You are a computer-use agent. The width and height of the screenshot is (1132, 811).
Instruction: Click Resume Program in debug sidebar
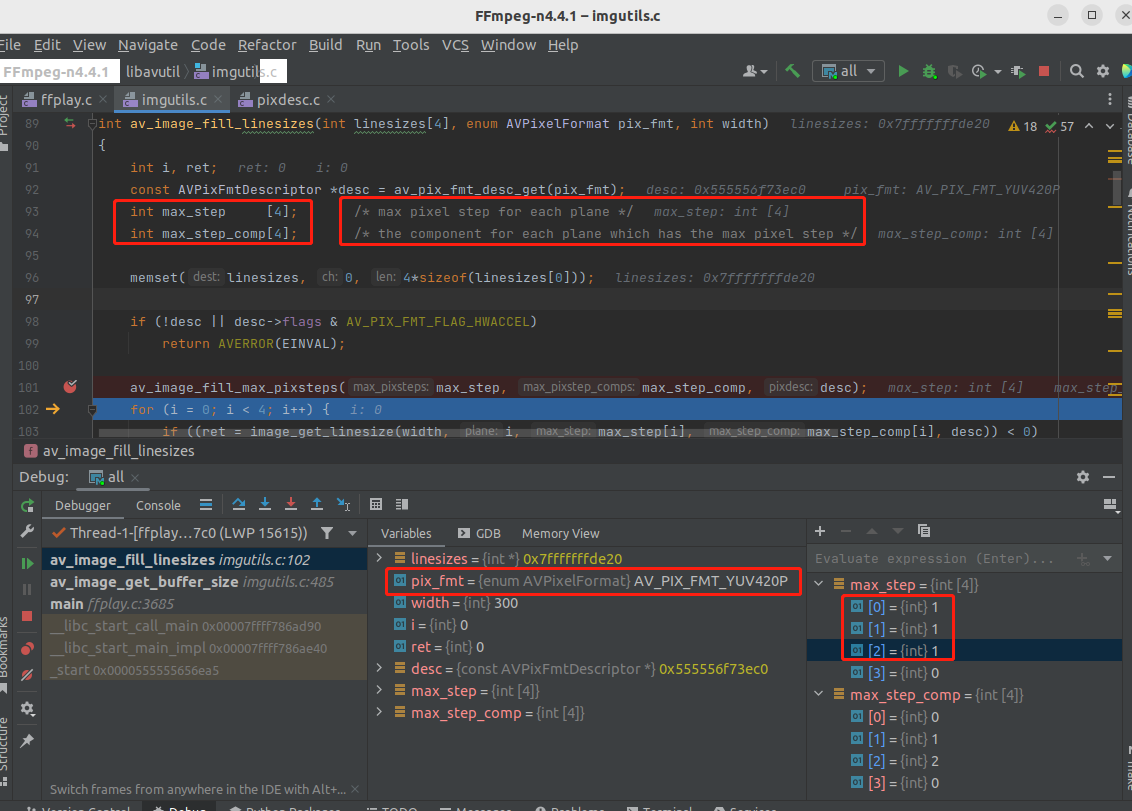pyautogui.click(x=27, y=563)
